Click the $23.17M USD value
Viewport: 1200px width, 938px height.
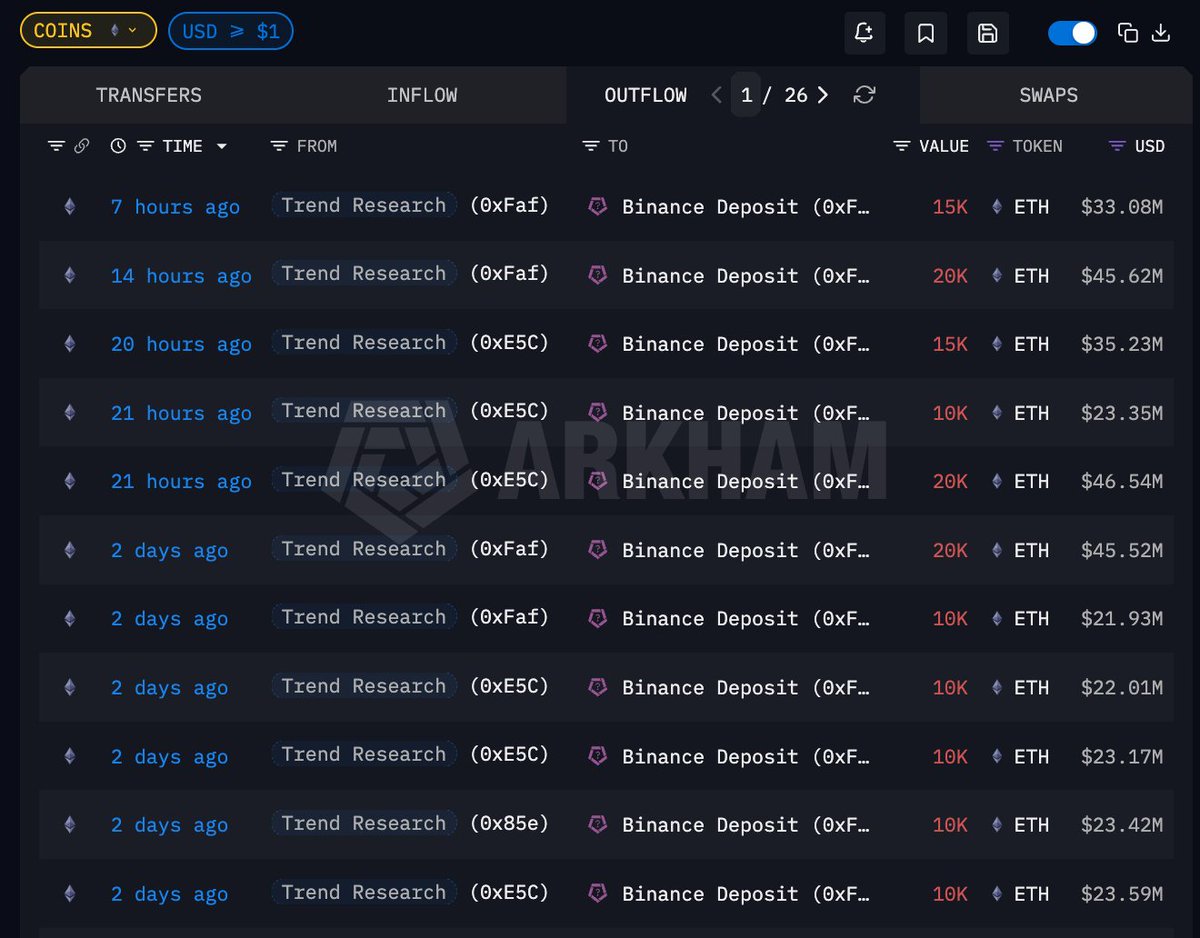1122,756
